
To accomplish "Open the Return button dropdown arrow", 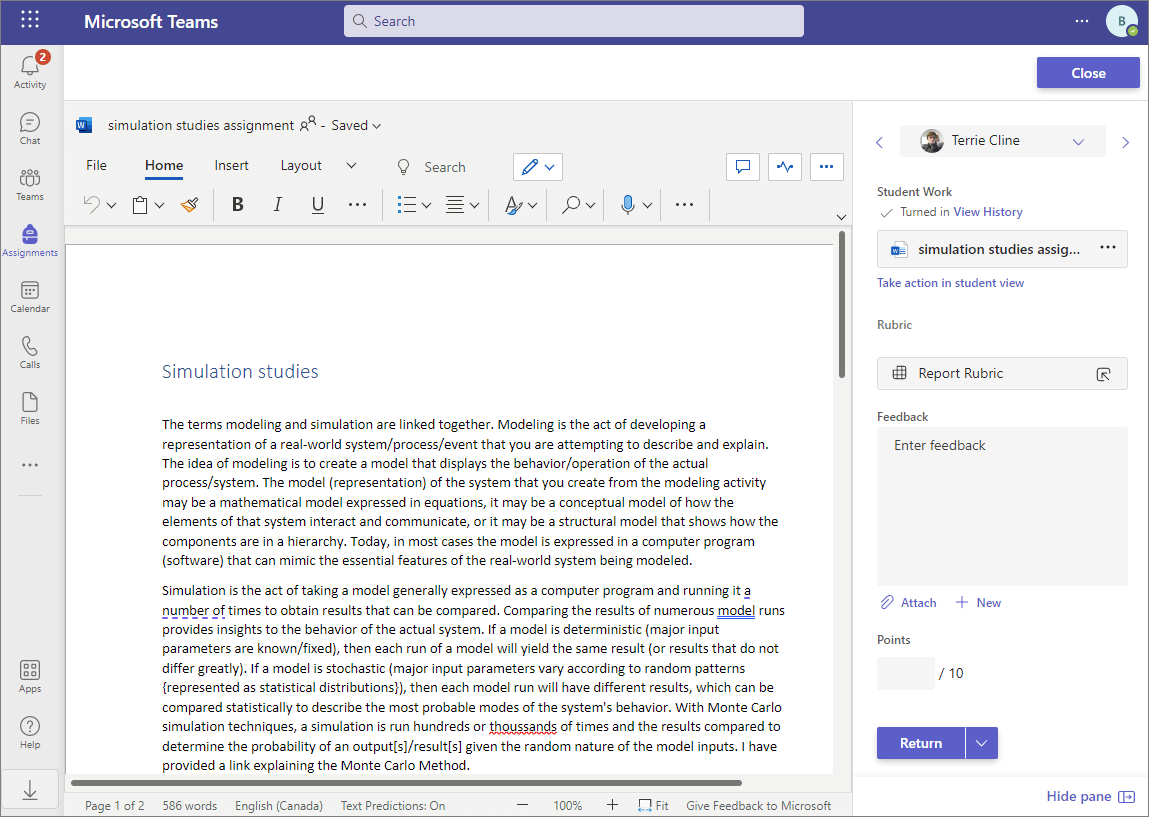I will [981, 743].
